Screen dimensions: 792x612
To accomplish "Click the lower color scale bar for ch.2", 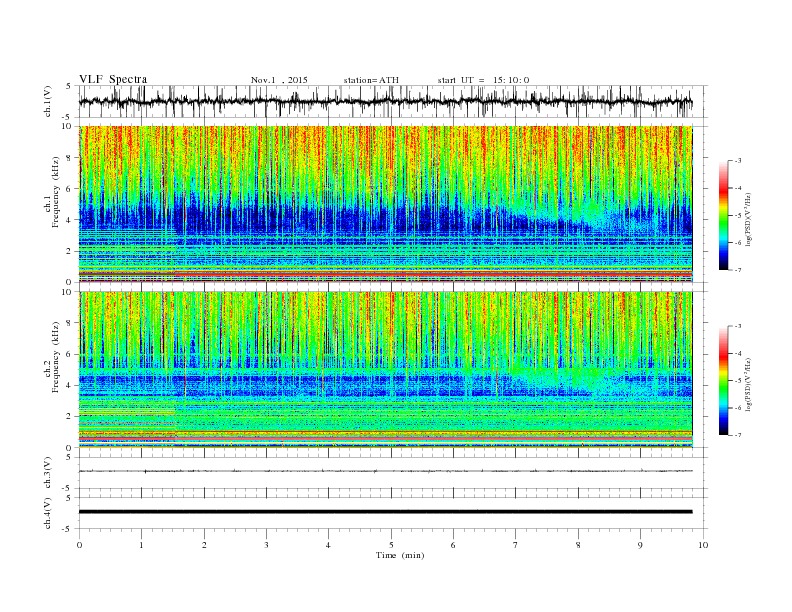I will [723, 381].
